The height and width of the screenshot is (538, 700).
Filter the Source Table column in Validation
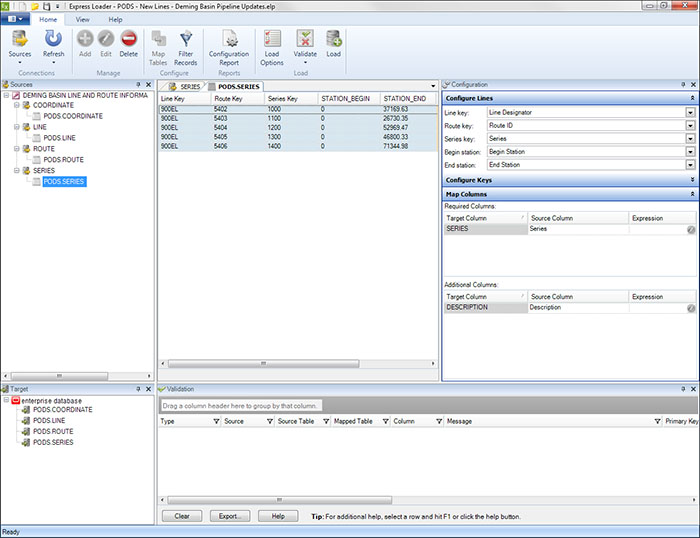point(326,421)
